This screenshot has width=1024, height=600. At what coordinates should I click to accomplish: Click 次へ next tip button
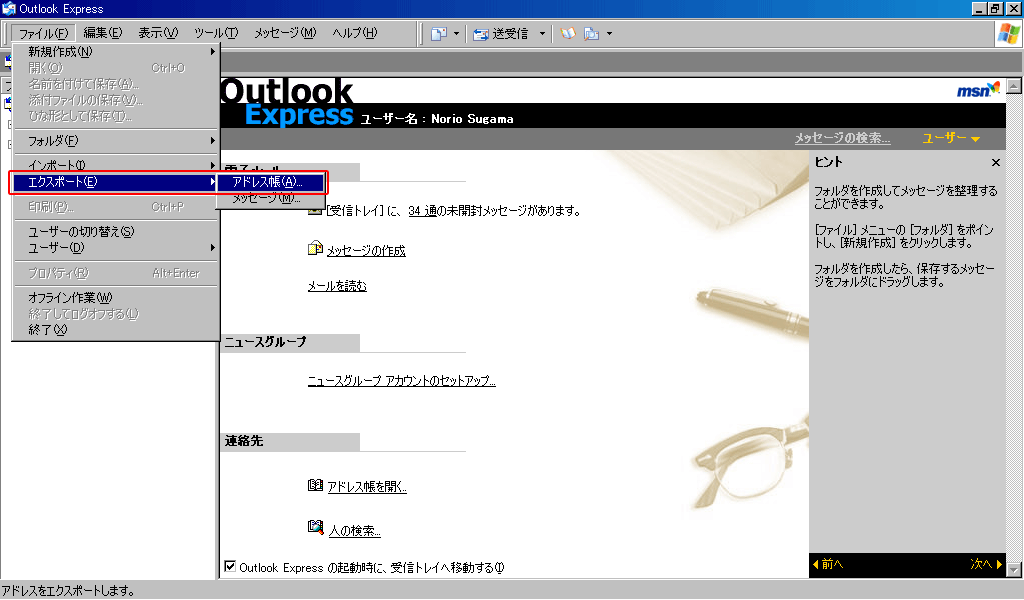(986, 564)
